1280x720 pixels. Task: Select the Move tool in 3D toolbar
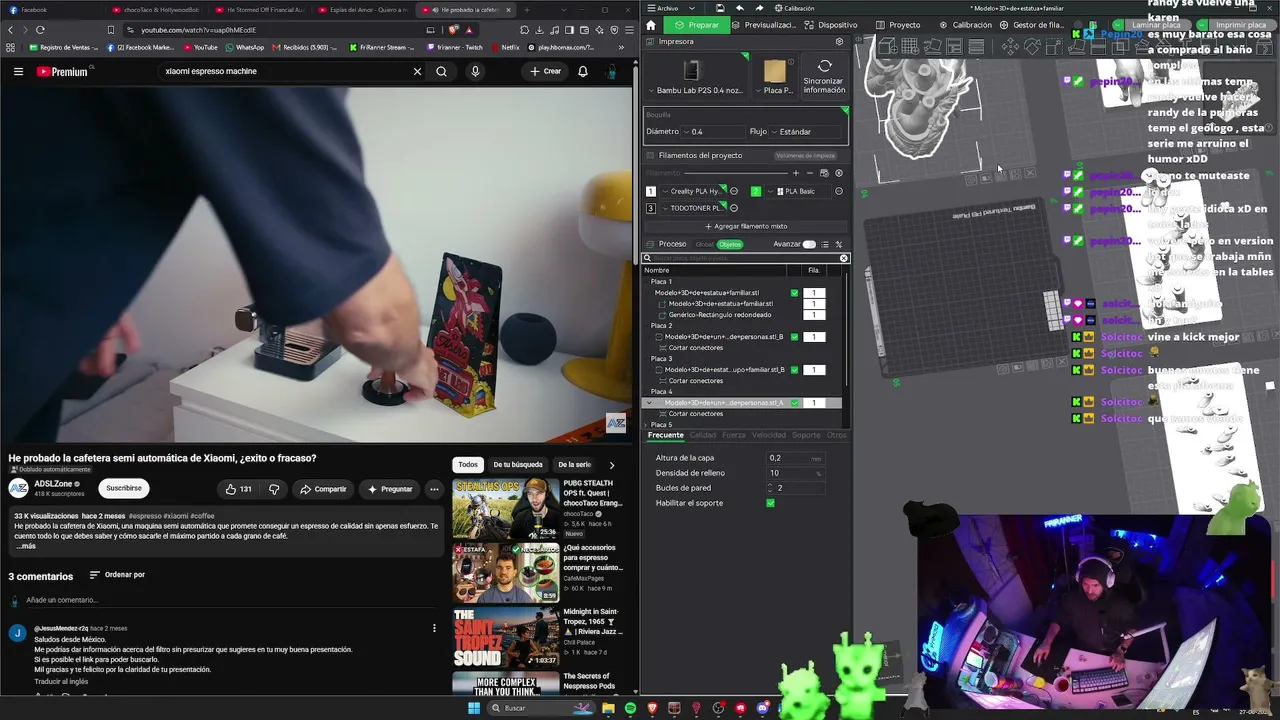[x=1010, y=46]
